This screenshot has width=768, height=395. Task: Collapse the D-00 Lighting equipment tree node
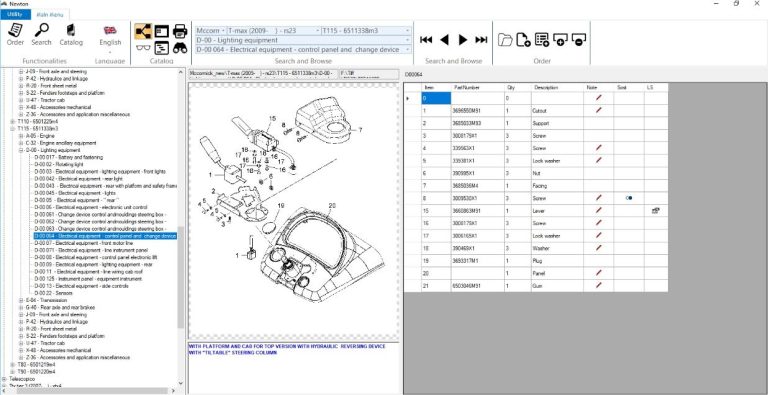tap(22, 150)
